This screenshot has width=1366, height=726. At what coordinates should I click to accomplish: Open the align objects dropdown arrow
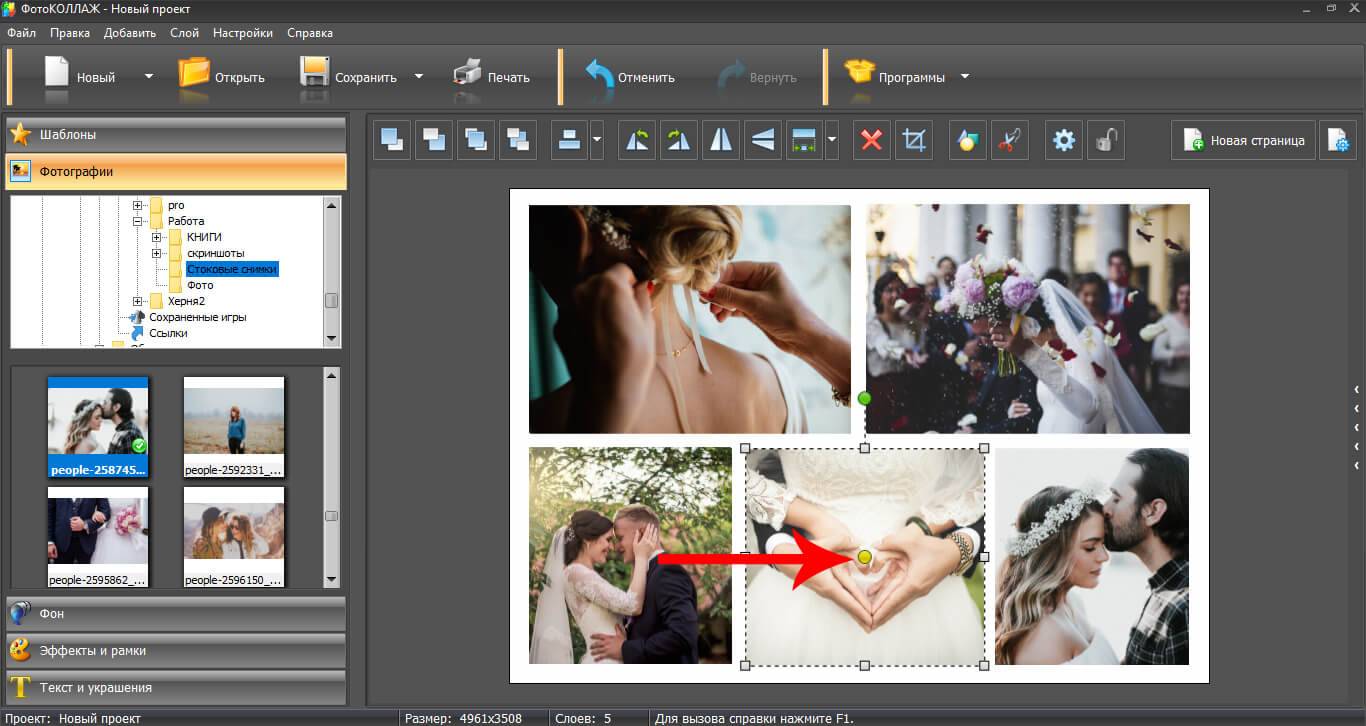pos(597,140)
